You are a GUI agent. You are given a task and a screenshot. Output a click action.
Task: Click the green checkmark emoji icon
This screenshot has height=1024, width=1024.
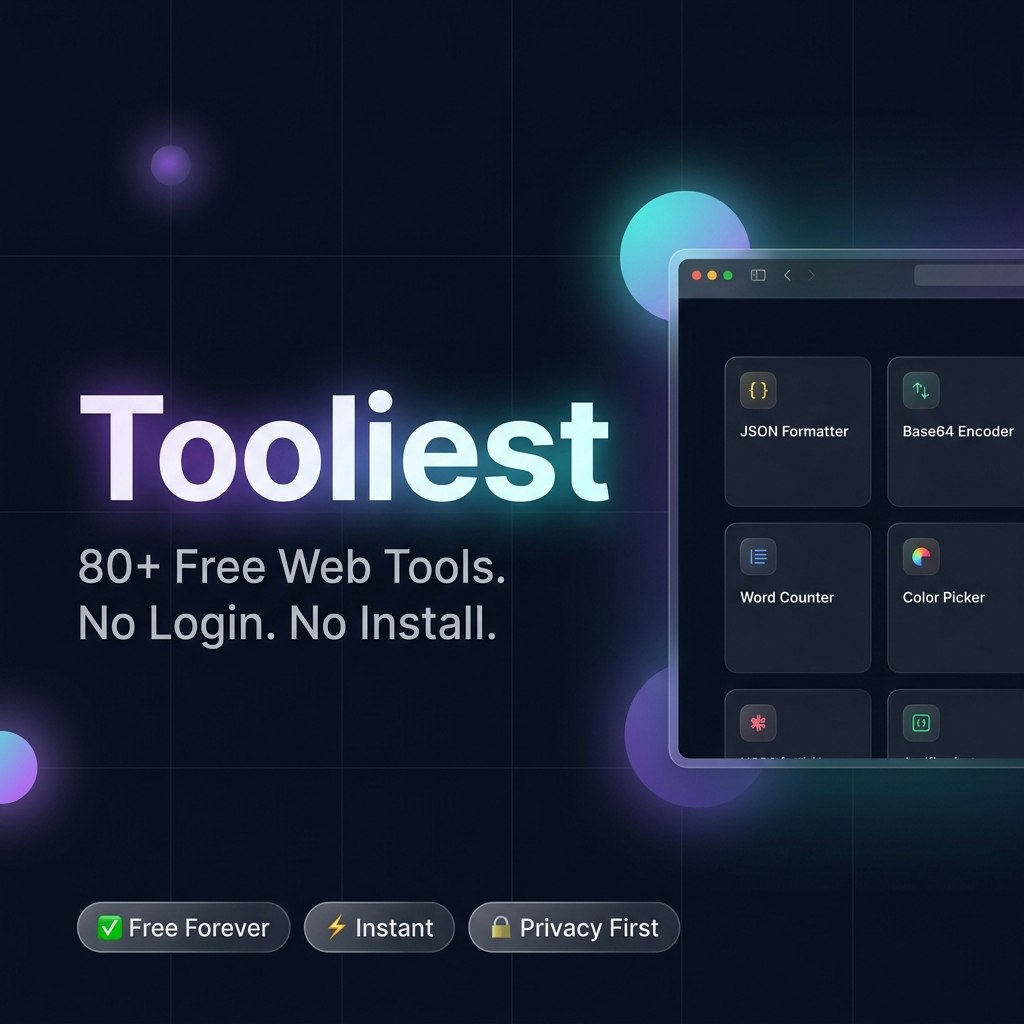110,927
